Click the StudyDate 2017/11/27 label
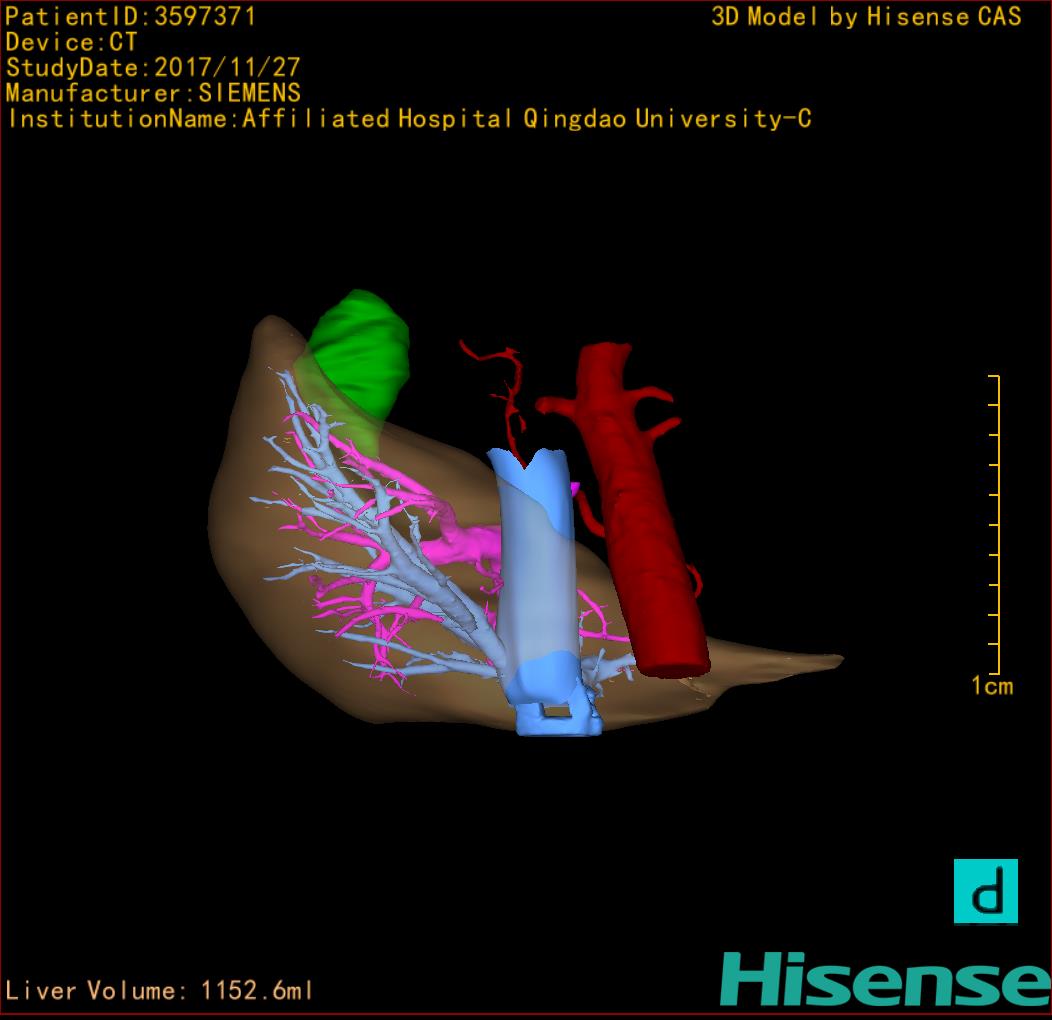The image size is (1052, 1020). pos(153,68)
